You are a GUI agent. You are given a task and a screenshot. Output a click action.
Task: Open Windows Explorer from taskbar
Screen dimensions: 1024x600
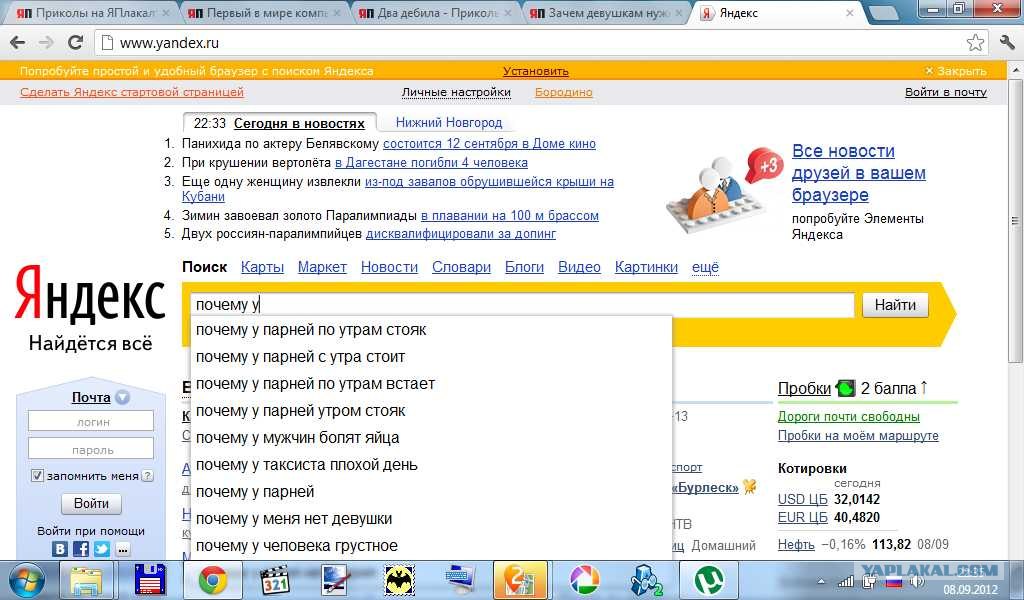pyautogui.click(x=86, y=580)
